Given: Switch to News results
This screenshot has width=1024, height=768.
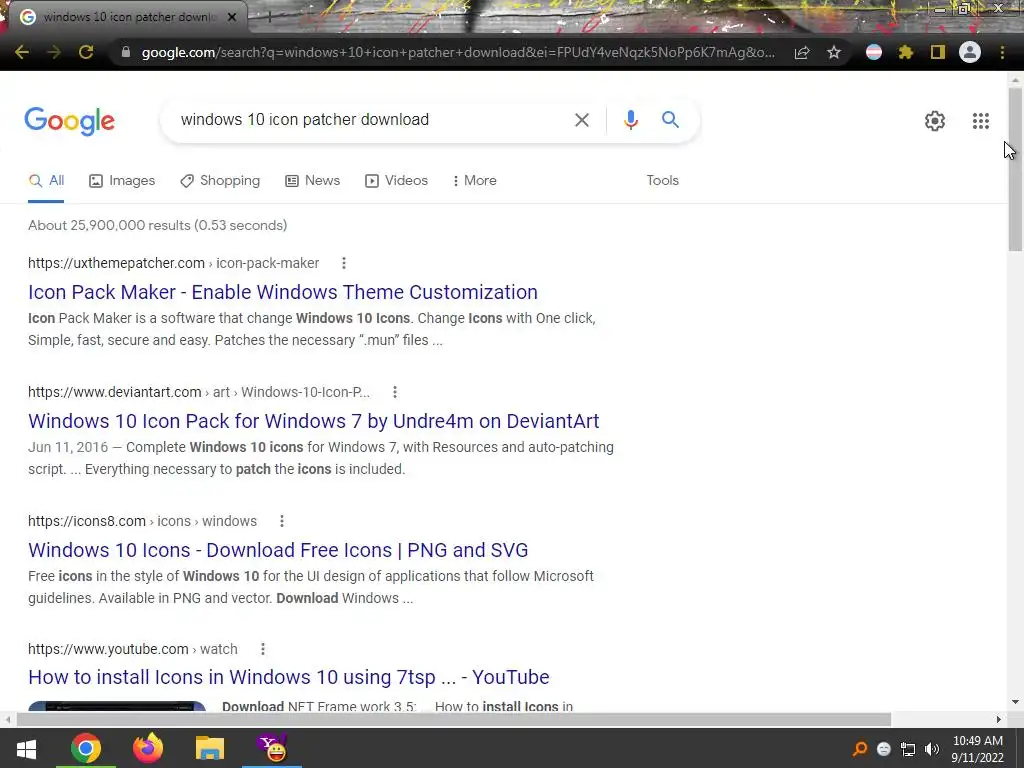Looking at the screenshot, I should 313,180.
